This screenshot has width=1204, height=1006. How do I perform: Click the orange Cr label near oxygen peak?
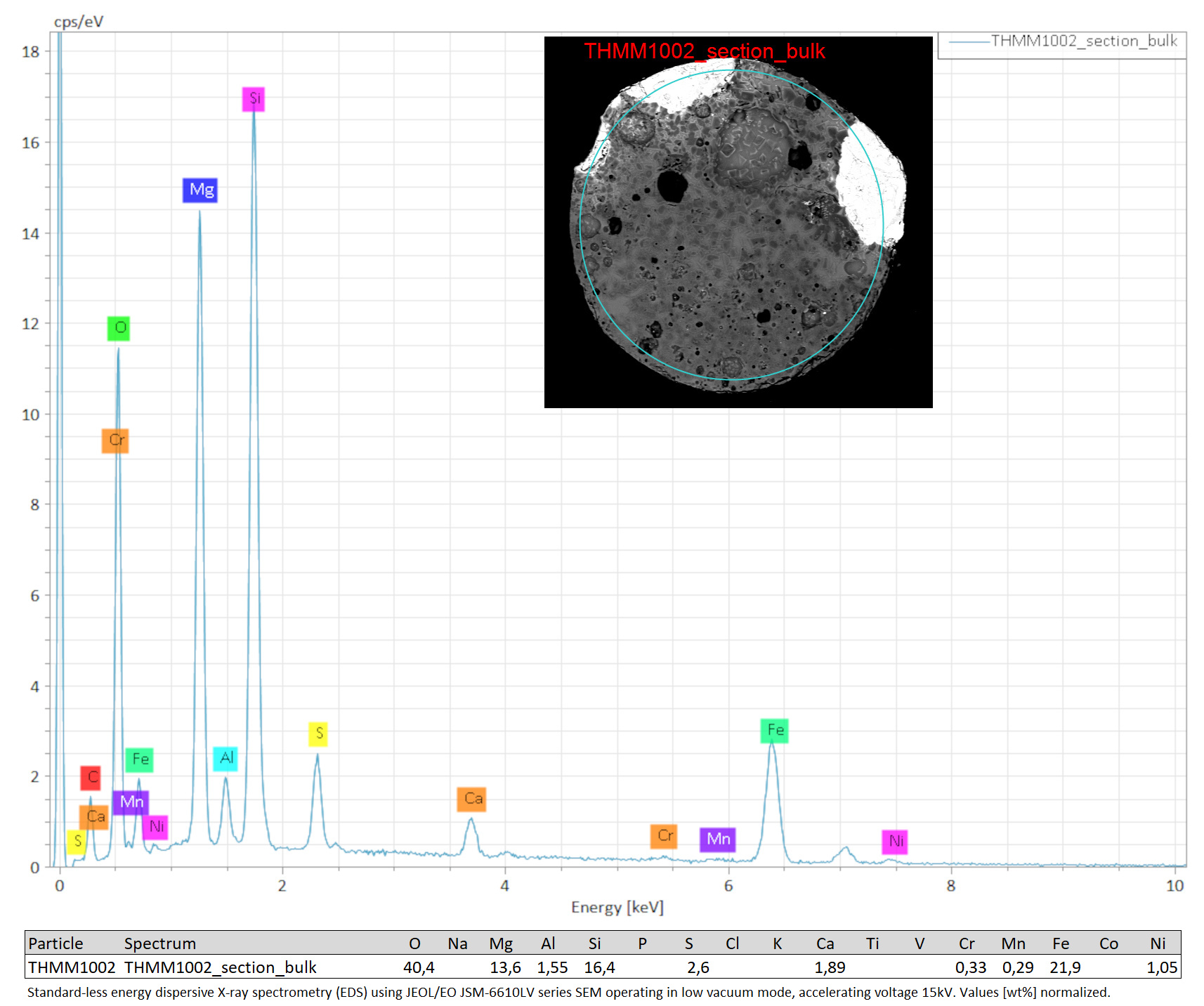(115, 440)
